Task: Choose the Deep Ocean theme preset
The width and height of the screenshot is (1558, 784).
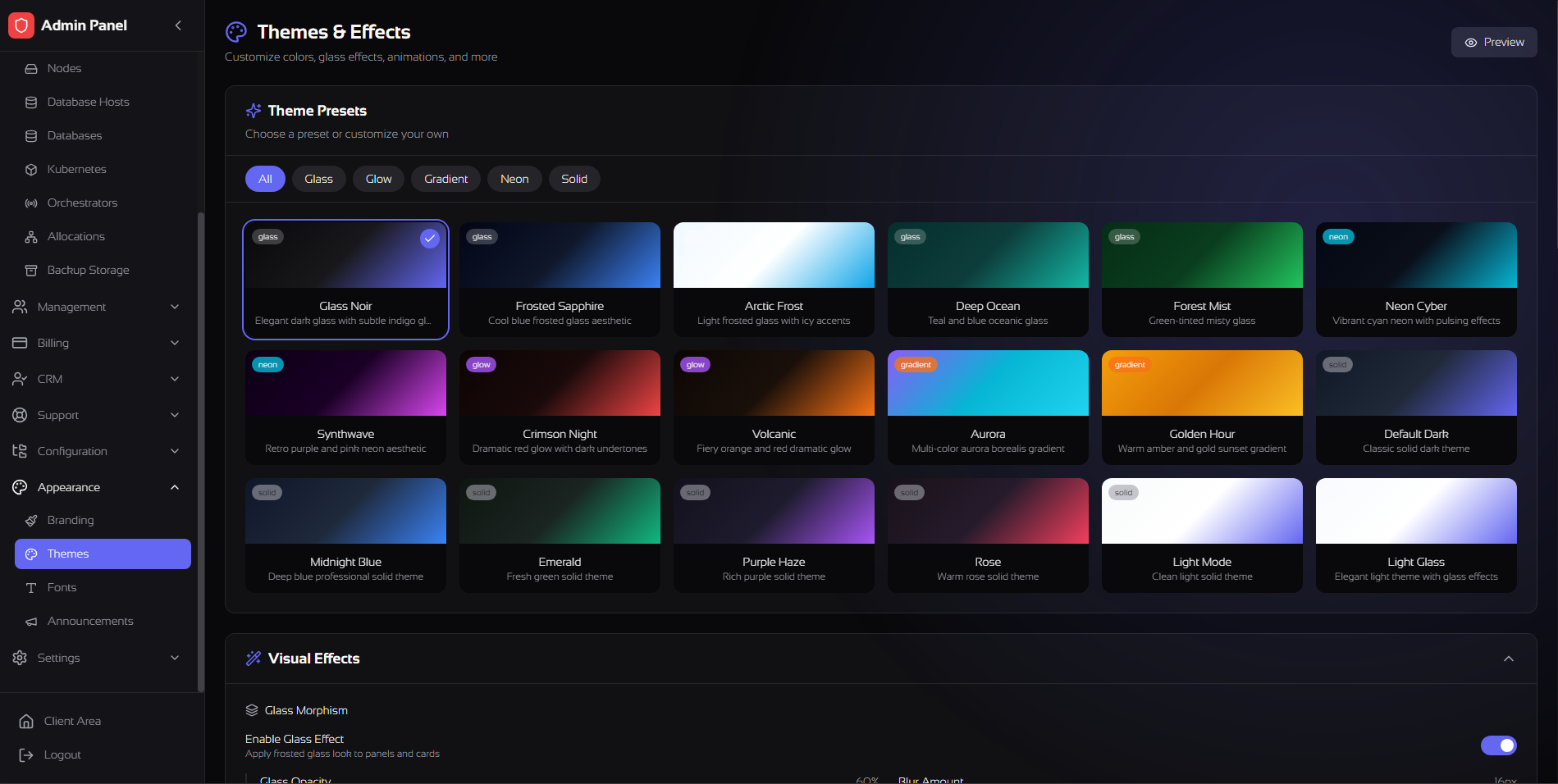Action: tap(988, 280)
